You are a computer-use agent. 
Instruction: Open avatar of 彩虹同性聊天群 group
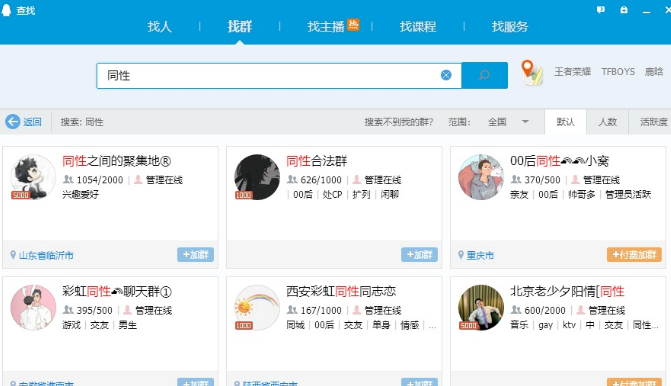[x=33, y=307]
